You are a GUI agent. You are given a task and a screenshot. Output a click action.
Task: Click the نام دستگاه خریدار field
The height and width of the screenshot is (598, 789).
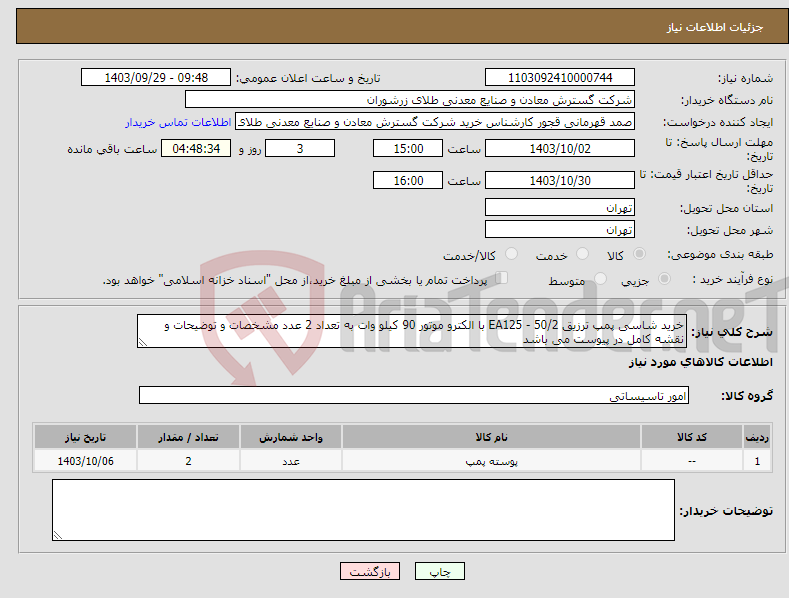point(410,100)
